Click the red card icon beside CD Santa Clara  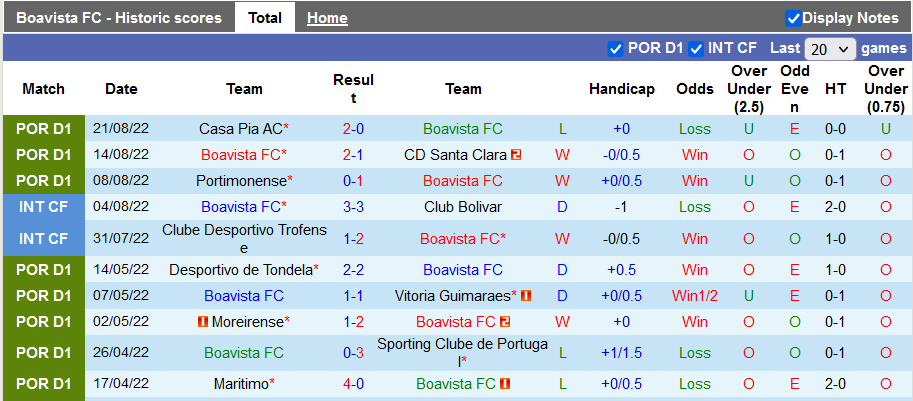point(516,155)
